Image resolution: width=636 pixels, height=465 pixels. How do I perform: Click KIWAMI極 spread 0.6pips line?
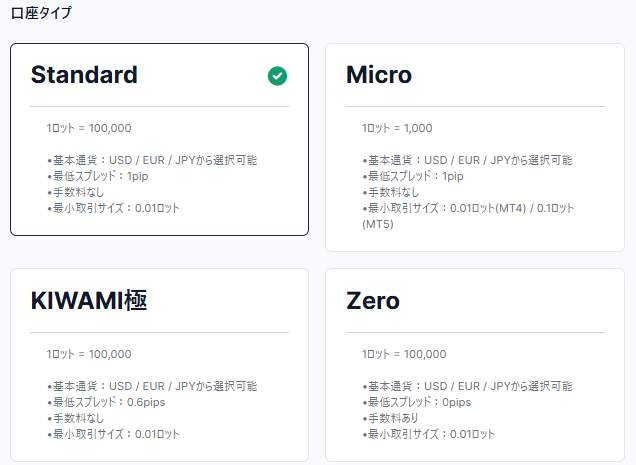[x=106, y=402]
